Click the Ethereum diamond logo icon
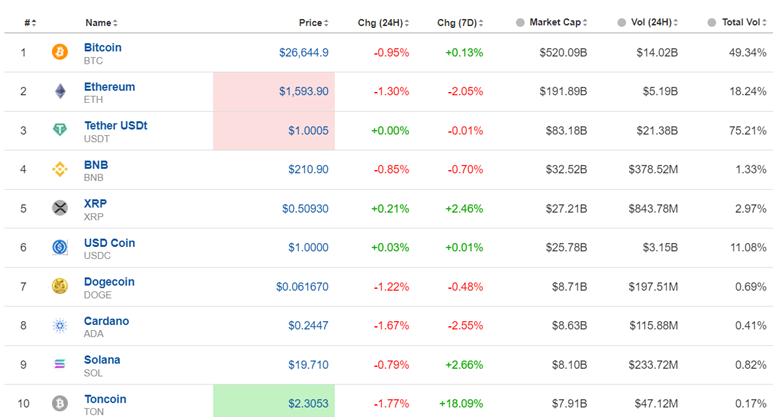 click(x=60, y=91)
